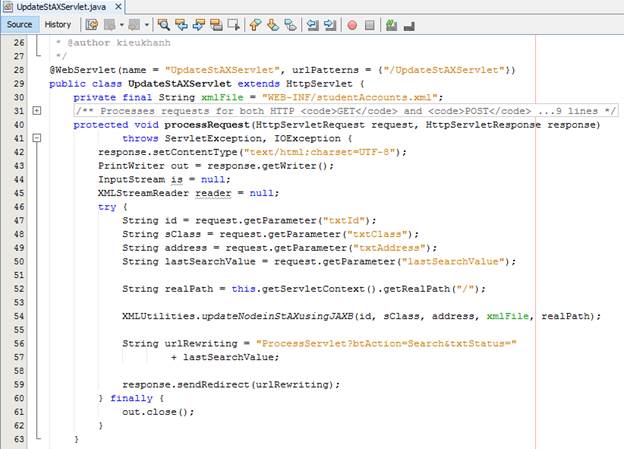624x449 pixels.
Task: Click 'XMLUtilities' on line 54
Action: click(x=158, y=316)
